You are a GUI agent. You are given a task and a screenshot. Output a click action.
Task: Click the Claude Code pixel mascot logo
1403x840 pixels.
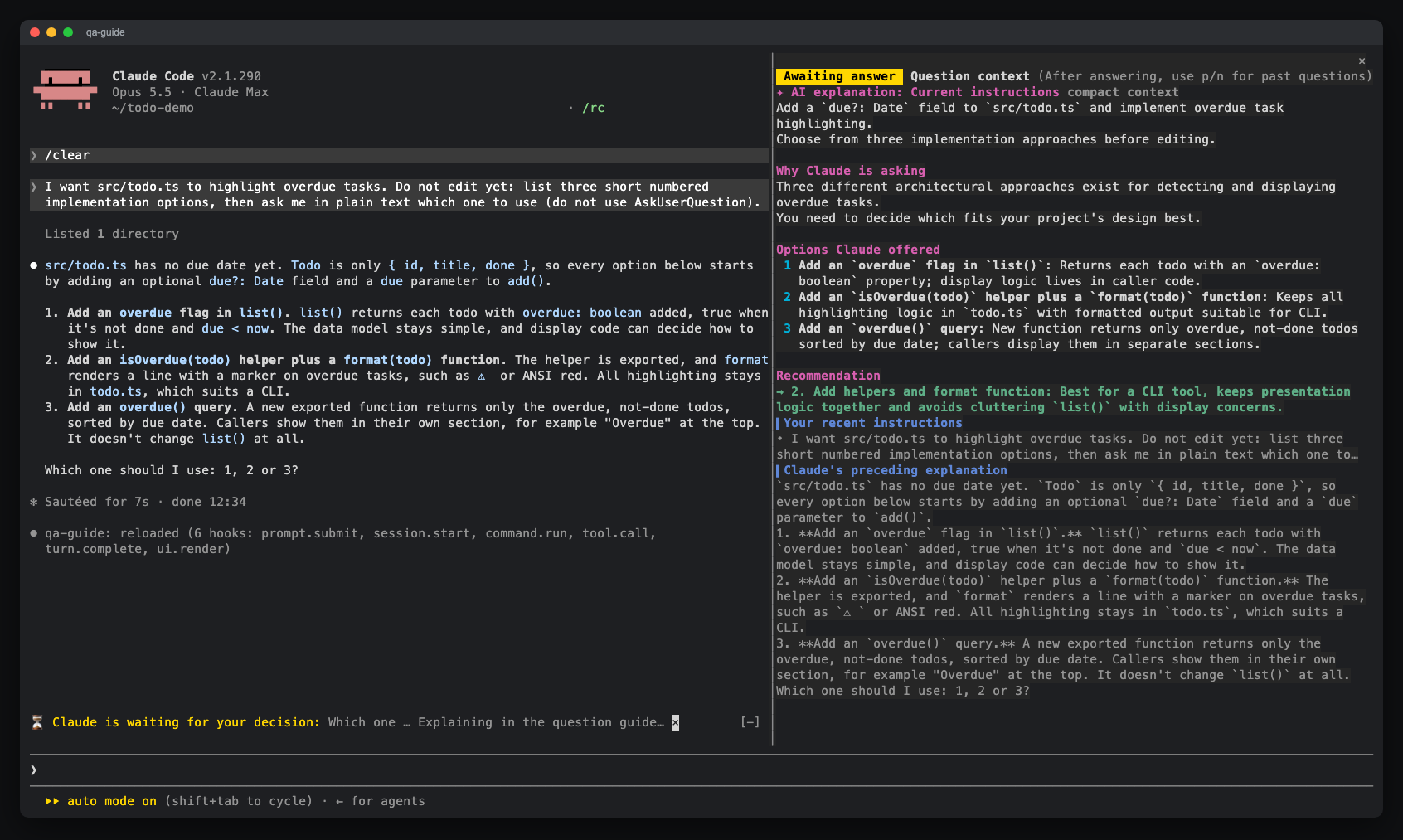pos(66,90)
